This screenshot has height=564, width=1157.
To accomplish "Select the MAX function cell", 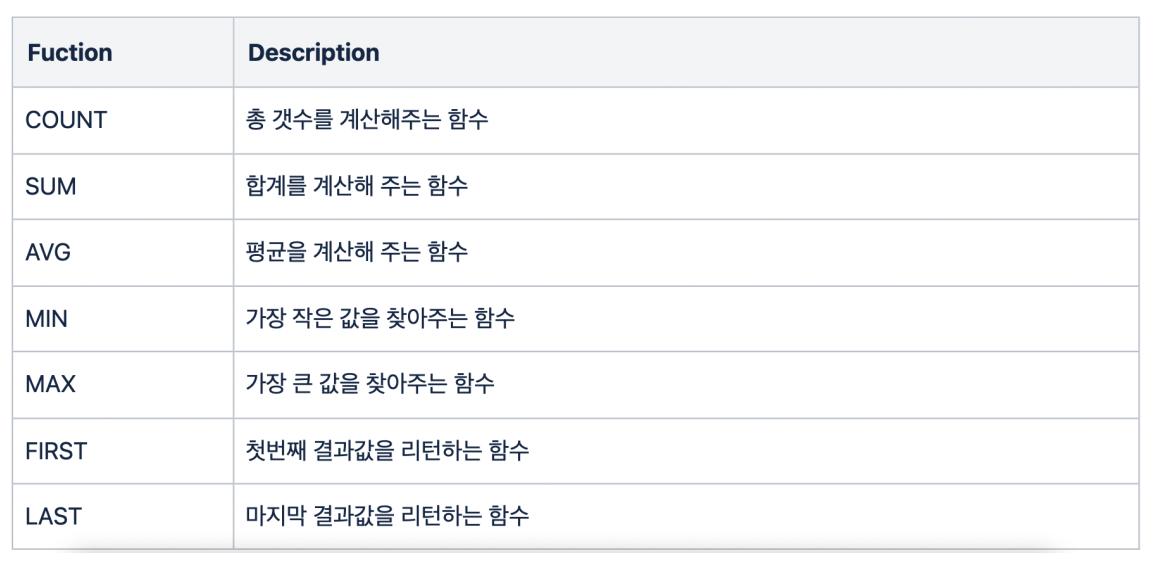I will [51, 384].
